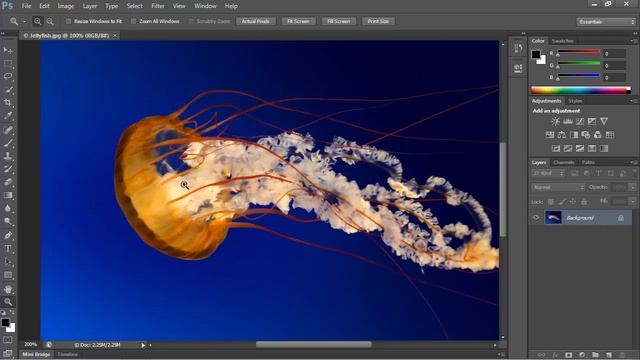
Task: Open the layer Kind filter dropdown
Action: (x=548, y=173)
